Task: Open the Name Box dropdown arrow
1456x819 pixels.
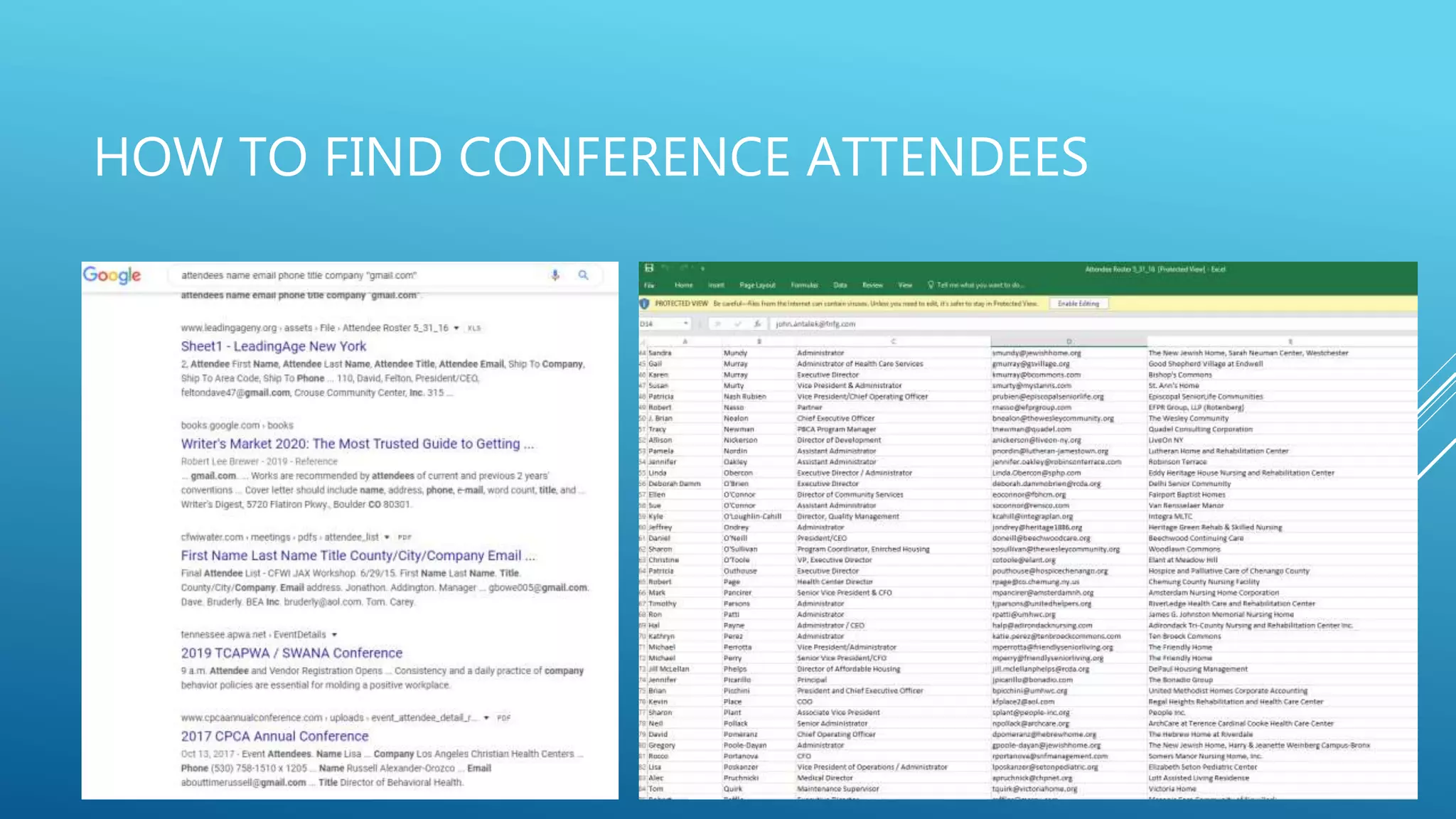Action: [x=685, y=323]
